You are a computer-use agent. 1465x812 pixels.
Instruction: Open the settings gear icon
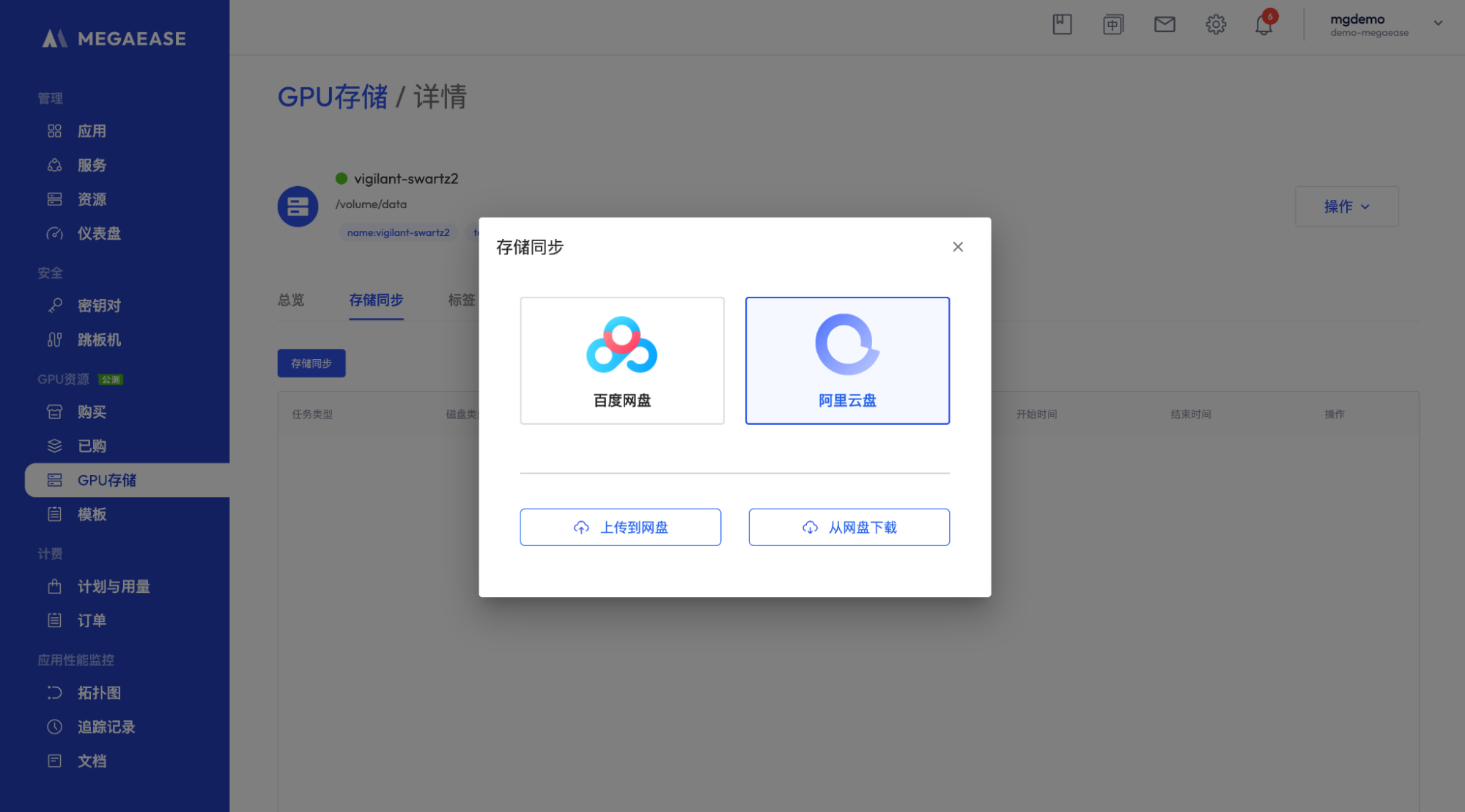click(1216, 24)
